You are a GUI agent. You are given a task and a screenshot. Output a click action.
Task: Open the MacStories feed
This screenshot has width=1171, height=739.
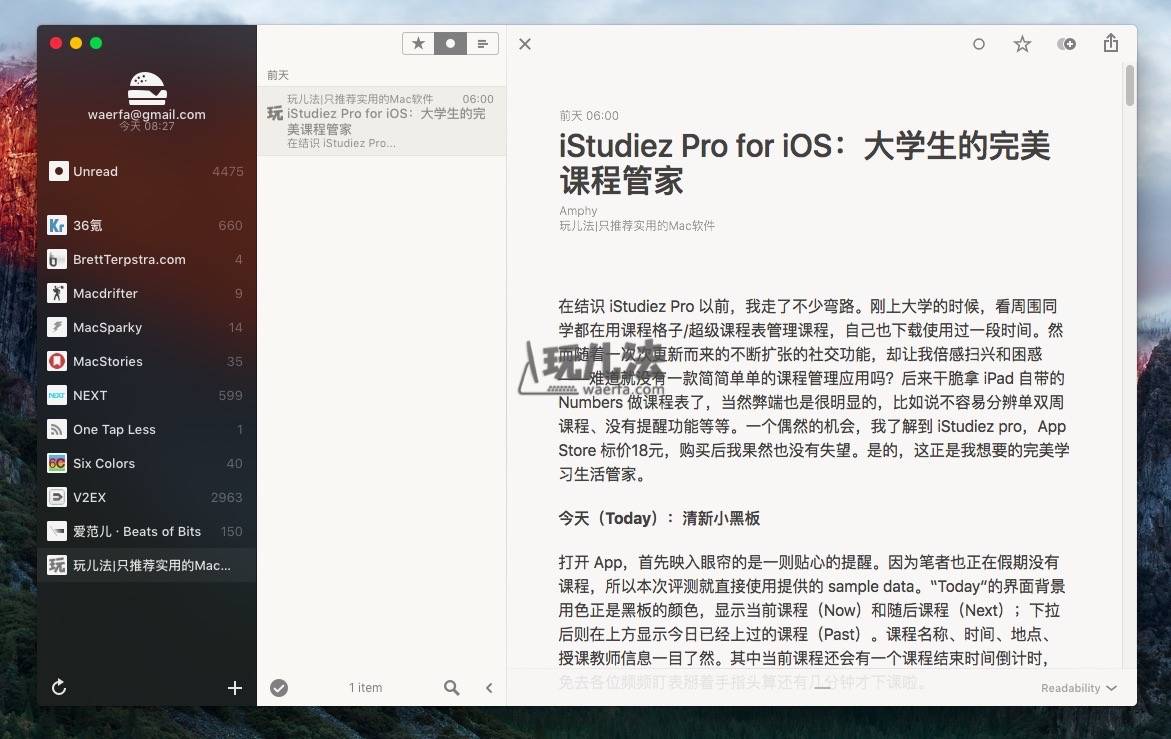[147, 361]
